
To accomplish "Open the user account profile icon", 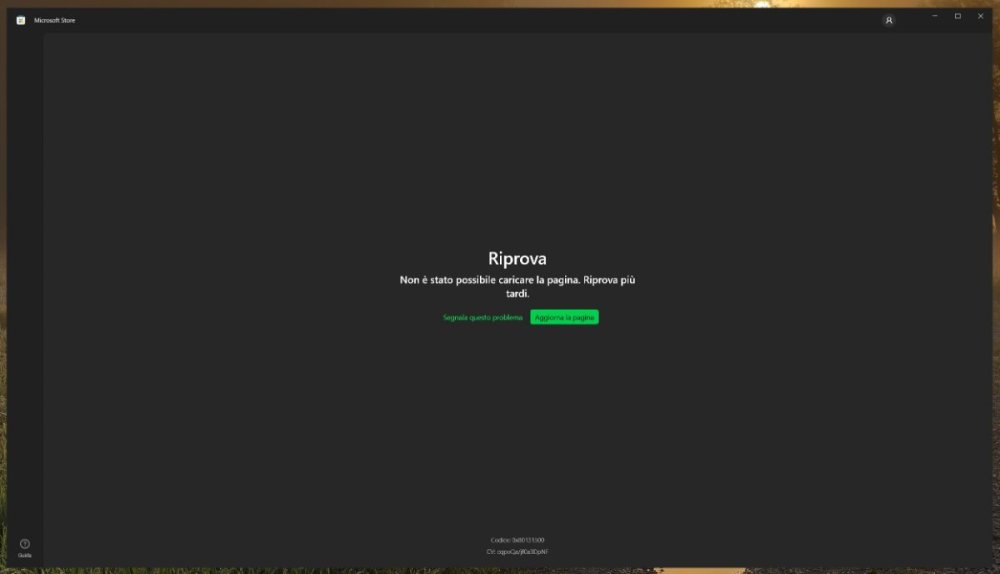I will pos(888,20).
